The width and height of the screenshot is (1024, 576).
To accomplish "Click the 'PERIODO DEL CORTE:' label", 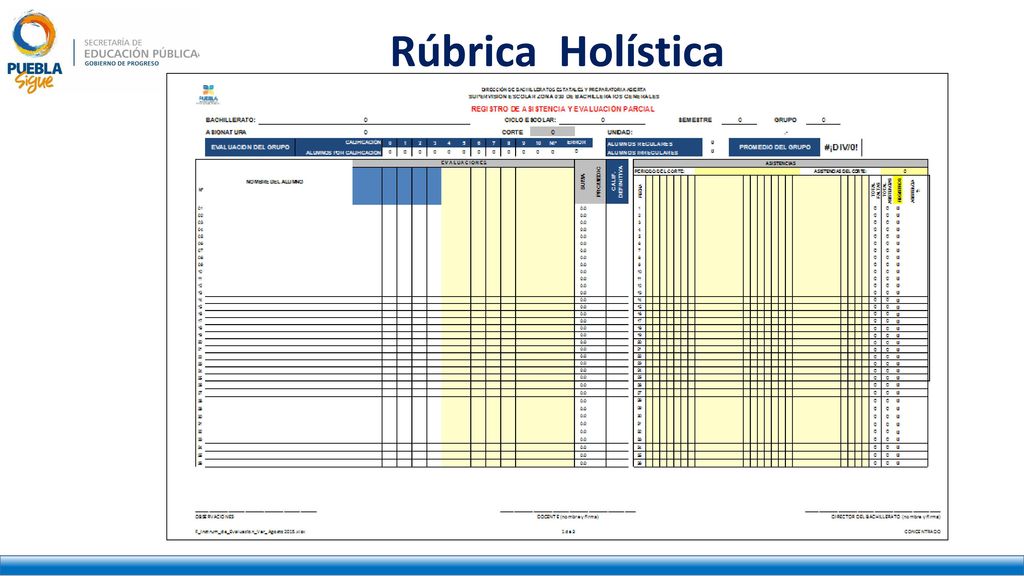I will coord(660,171).
